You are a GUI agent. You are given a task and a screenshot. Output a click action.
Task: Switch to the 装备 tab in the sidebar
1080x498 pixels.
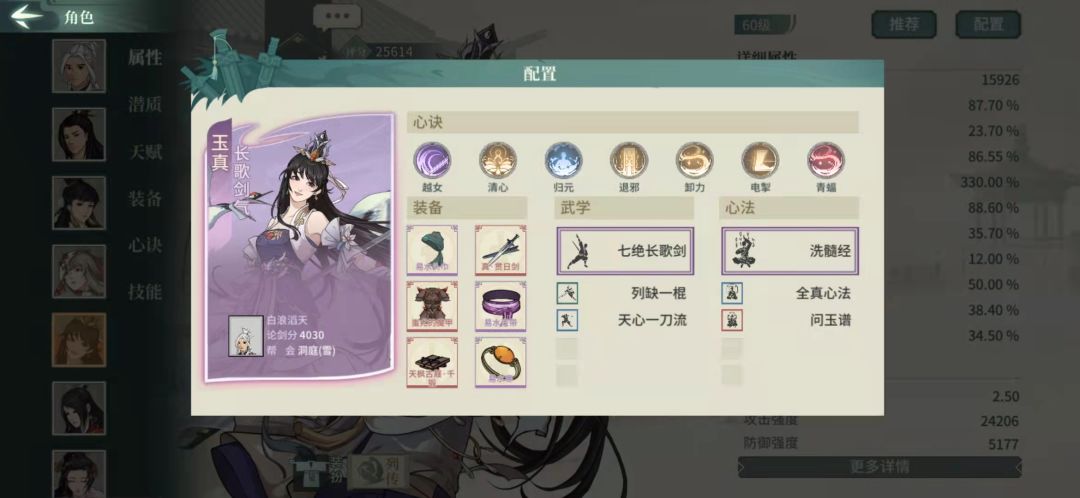[x=145, y=198]
